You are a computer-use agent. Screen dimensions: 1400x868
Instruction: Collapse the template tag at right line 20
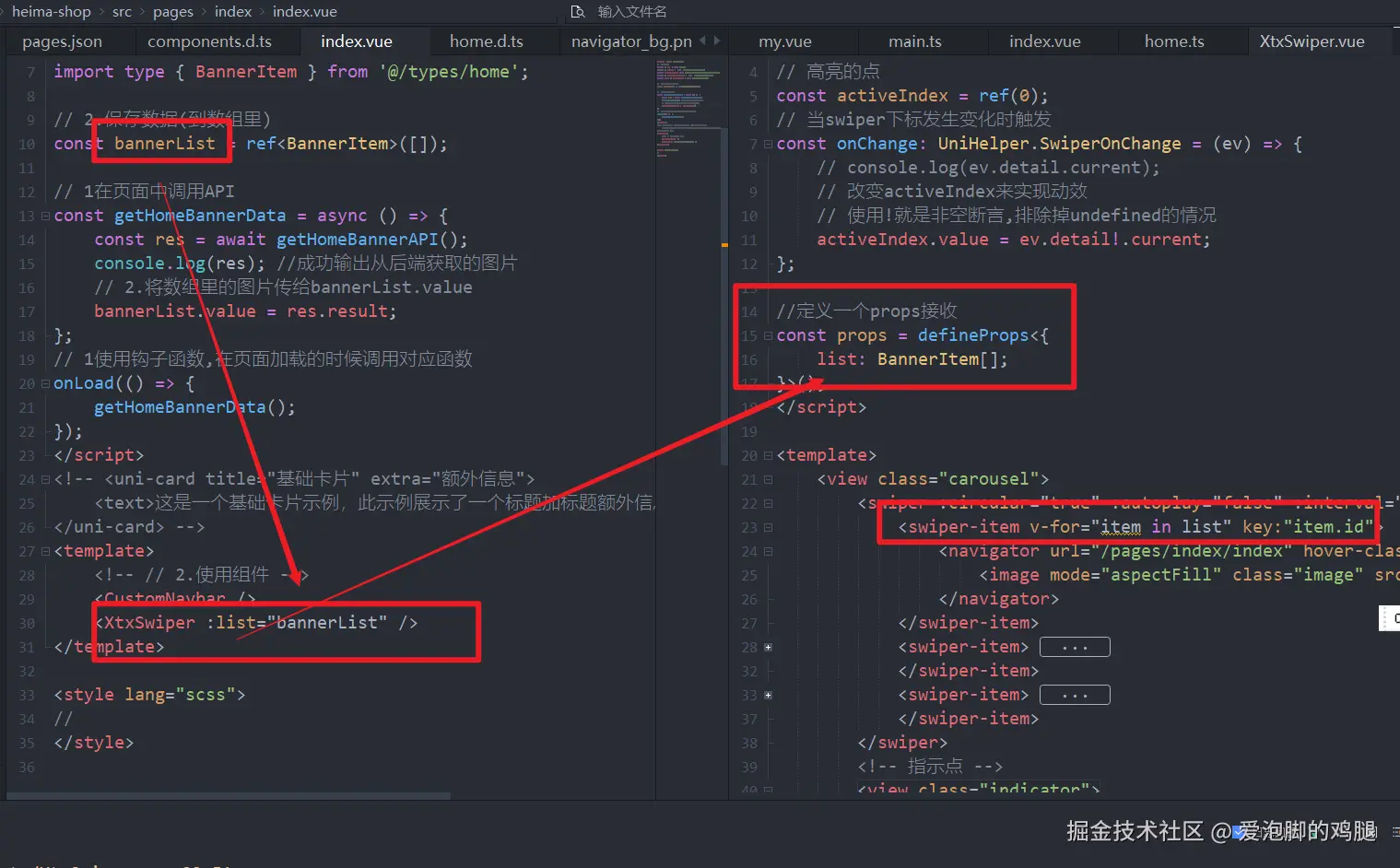tap(767, 455)
